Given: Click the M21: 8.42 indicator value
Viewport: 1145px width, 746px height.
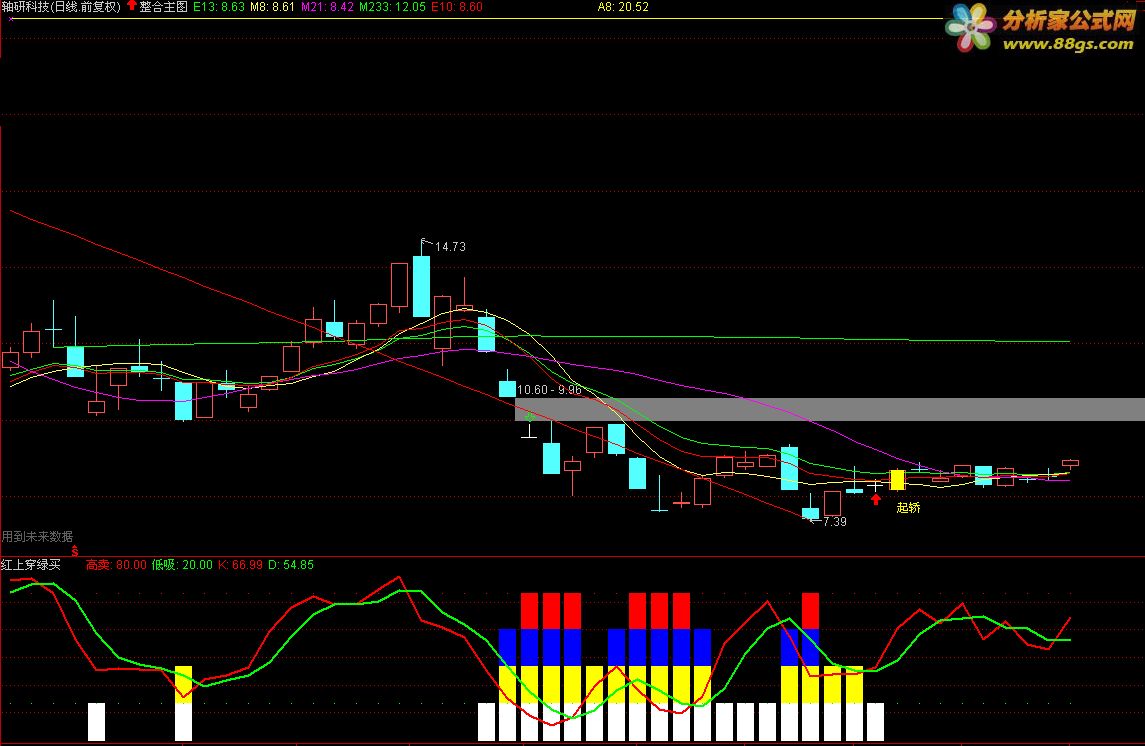Looking at the screenshot, I should click(327, 7).
